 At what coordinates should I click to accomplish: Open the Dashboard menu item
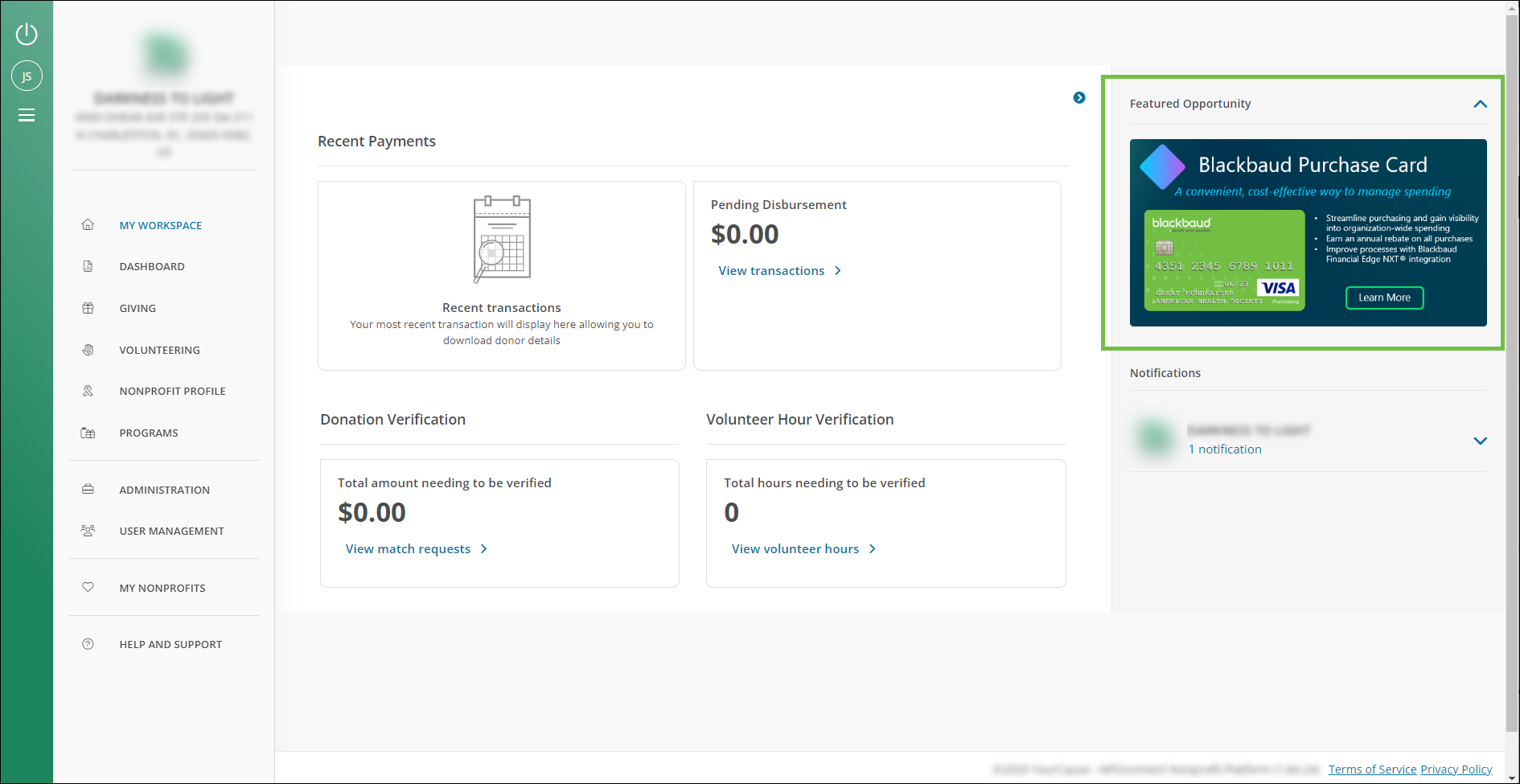[x=152, y=267]
